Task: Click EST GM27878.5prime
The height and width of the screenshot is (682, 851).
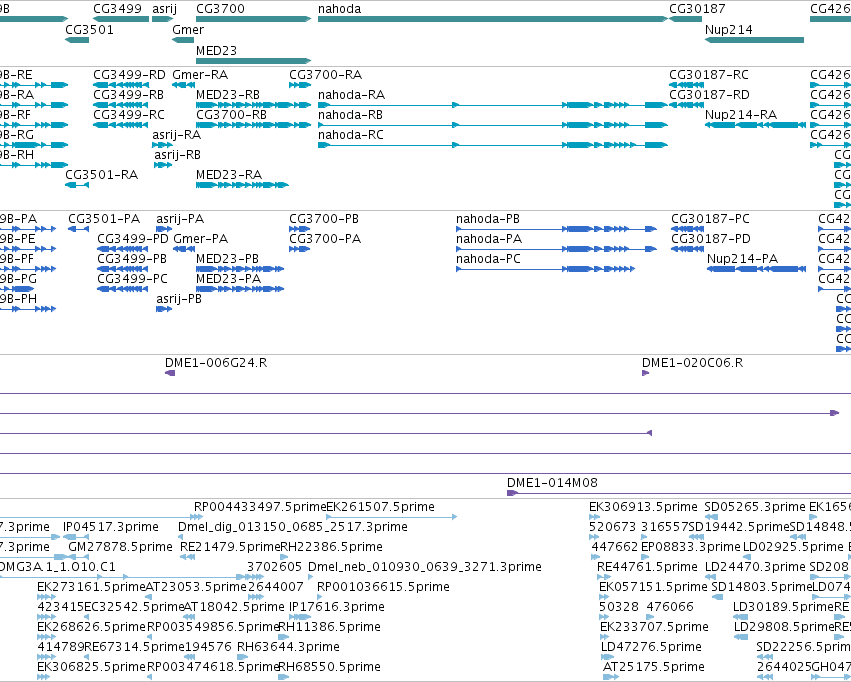Action: point(120,546)
